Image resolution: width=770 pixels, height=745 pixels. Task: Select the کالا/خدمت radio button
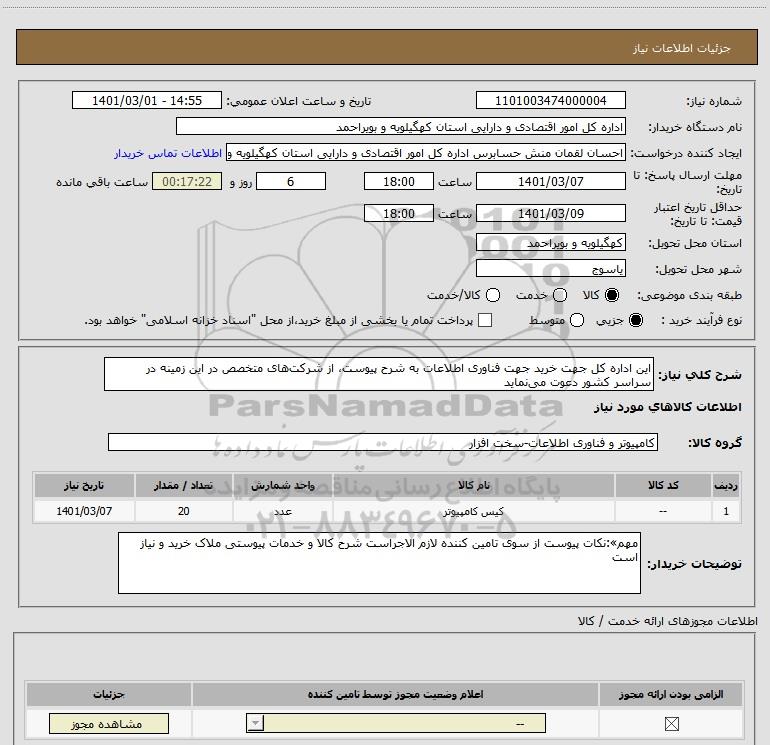(x=493, y=295)
